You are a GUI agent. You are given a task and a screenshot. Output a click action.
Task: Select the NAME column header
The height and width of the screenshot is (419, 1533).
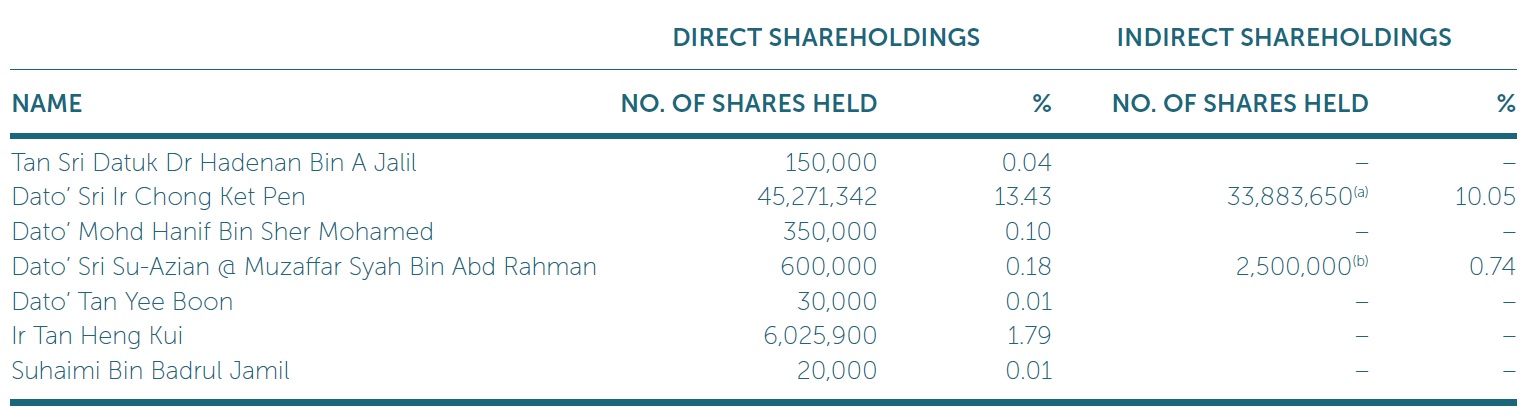[47, 103]
